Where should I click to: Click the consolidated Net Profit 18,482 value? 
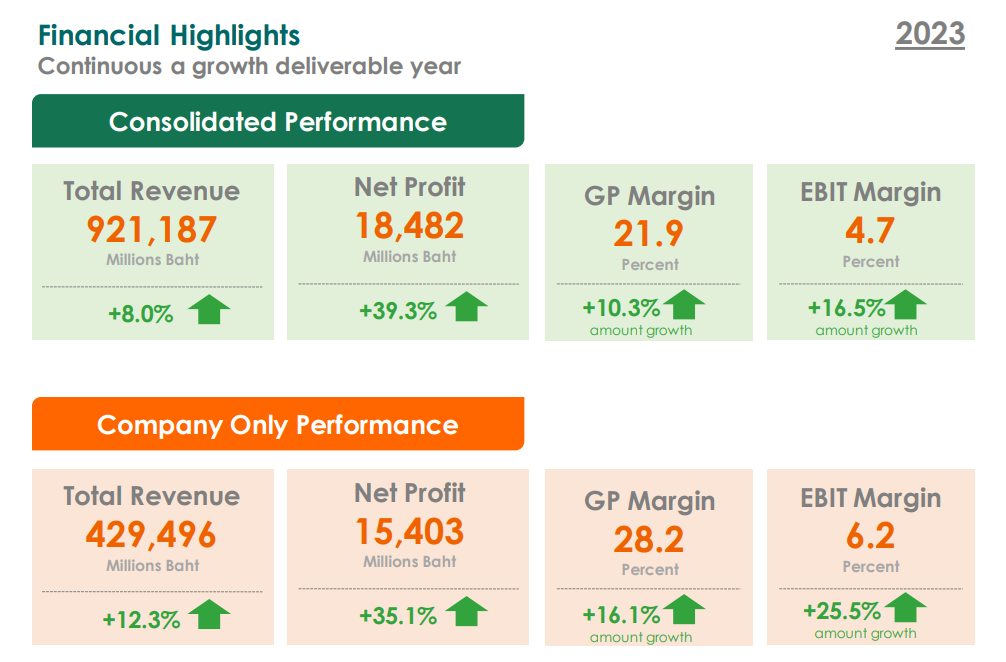(410, 225)
